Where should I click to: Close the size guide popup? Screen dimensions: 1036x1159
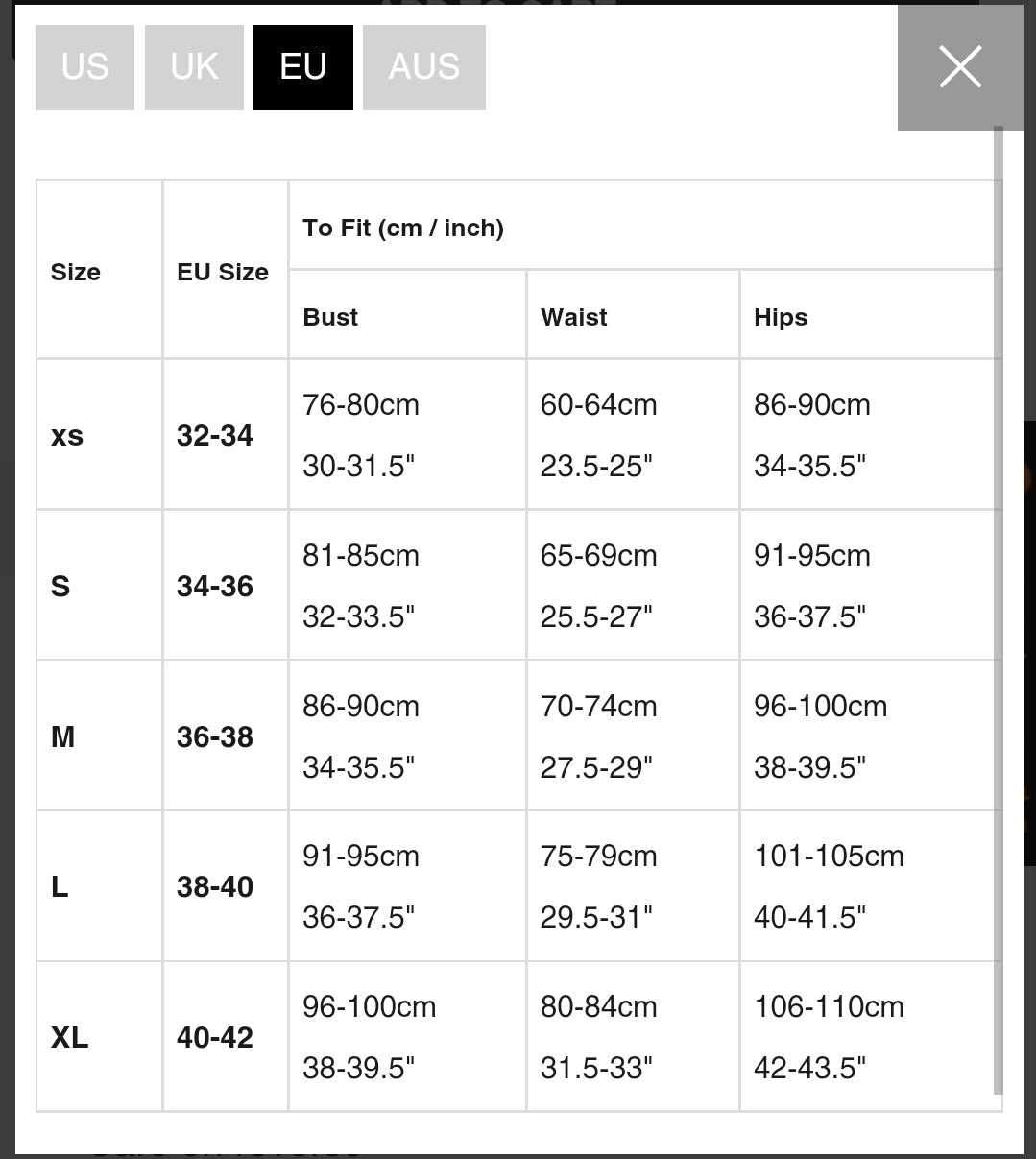click(959, 67)
